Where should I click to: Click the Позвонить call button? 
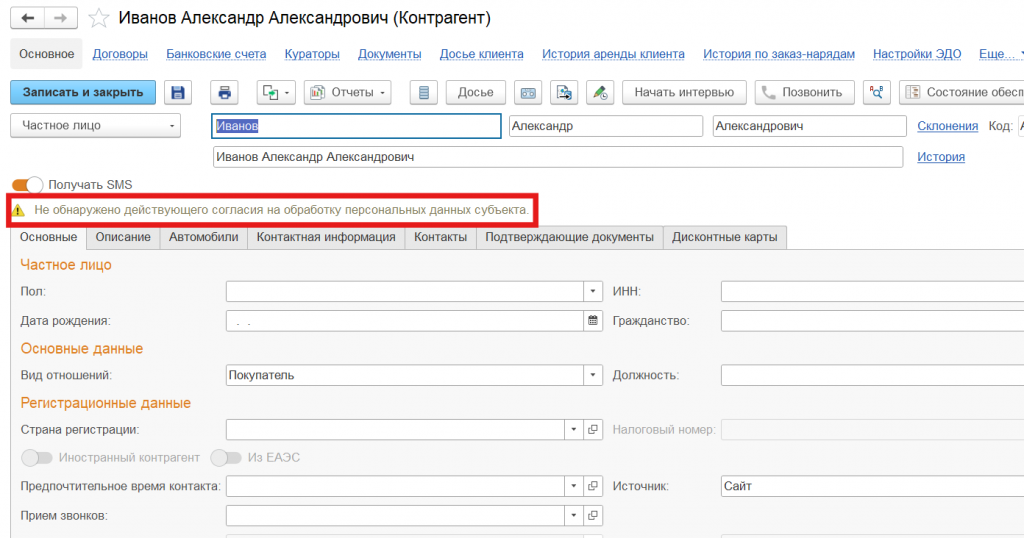[804, 93]
